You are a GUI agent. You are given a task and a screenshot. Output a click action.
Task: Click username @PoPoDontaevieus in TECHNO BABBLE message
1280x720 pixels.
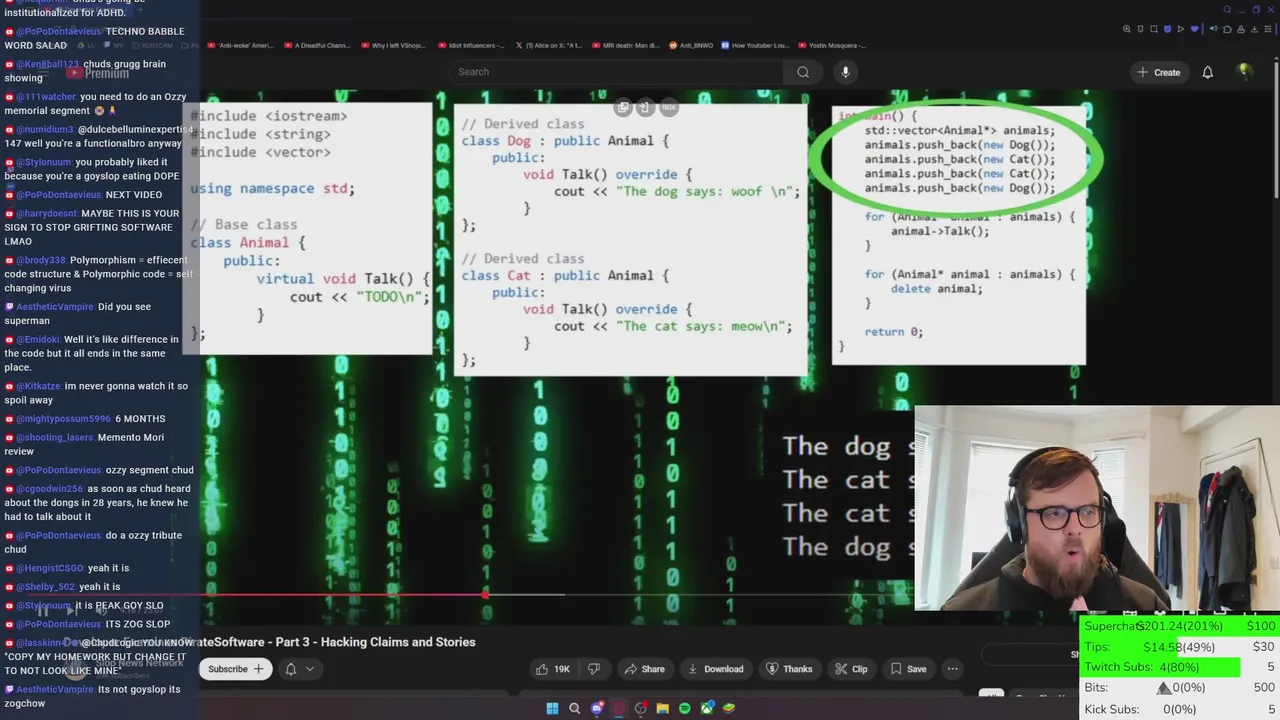[58, 32]
